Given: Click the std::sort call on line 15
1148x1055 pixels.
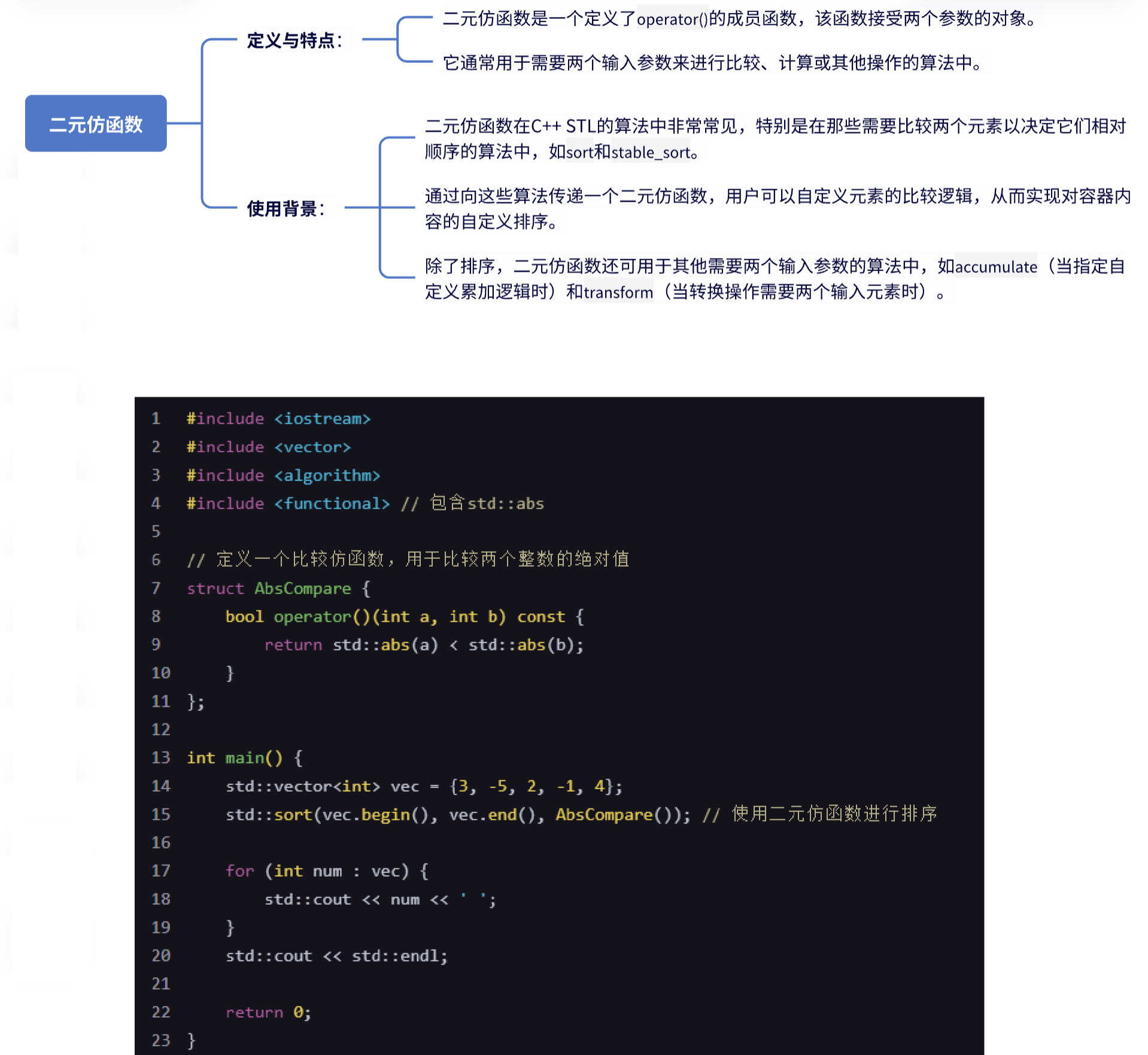Looking at the screenshot, I should 458,814.
